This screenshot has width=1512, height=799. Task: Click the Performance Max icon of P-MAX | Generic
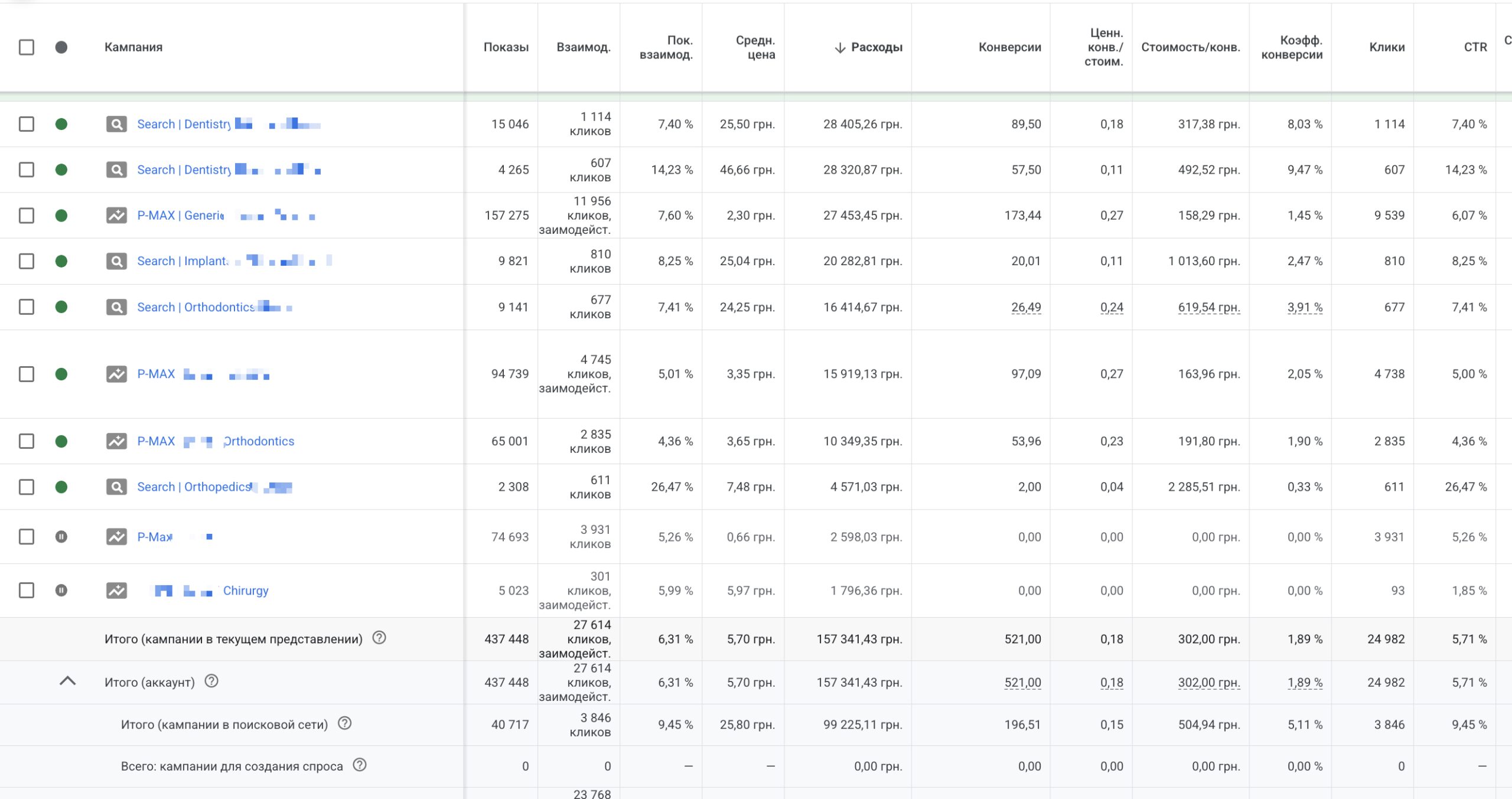click(116, 216)
